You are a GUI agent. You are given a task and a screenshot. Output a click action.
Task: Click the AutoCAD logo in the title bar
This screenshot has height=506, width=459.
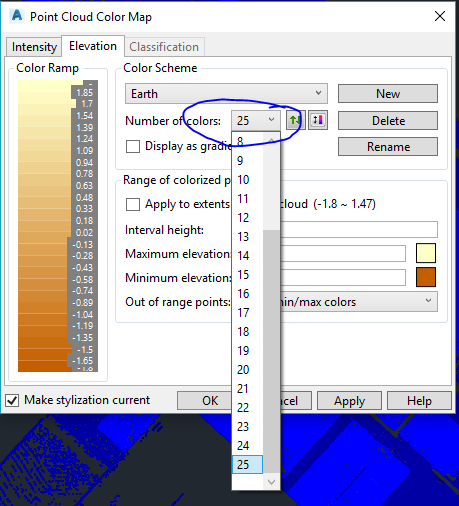click(x=16, y=16)
